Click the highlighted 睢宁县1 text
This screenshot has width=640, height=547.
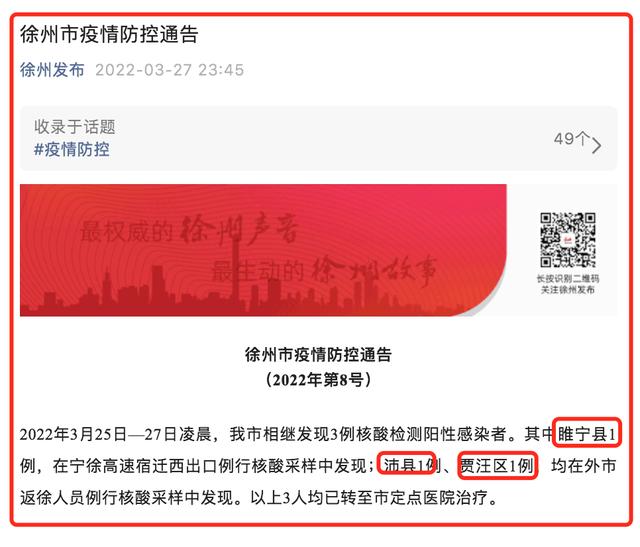pos(587,434)
